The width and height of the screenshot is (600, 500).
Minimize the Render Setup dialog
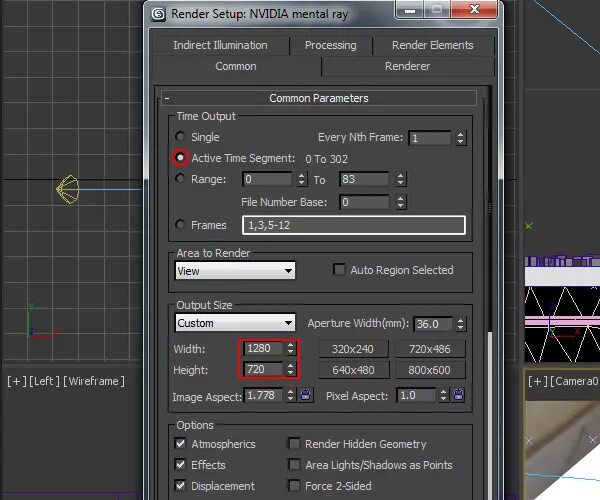click(410, 10)
